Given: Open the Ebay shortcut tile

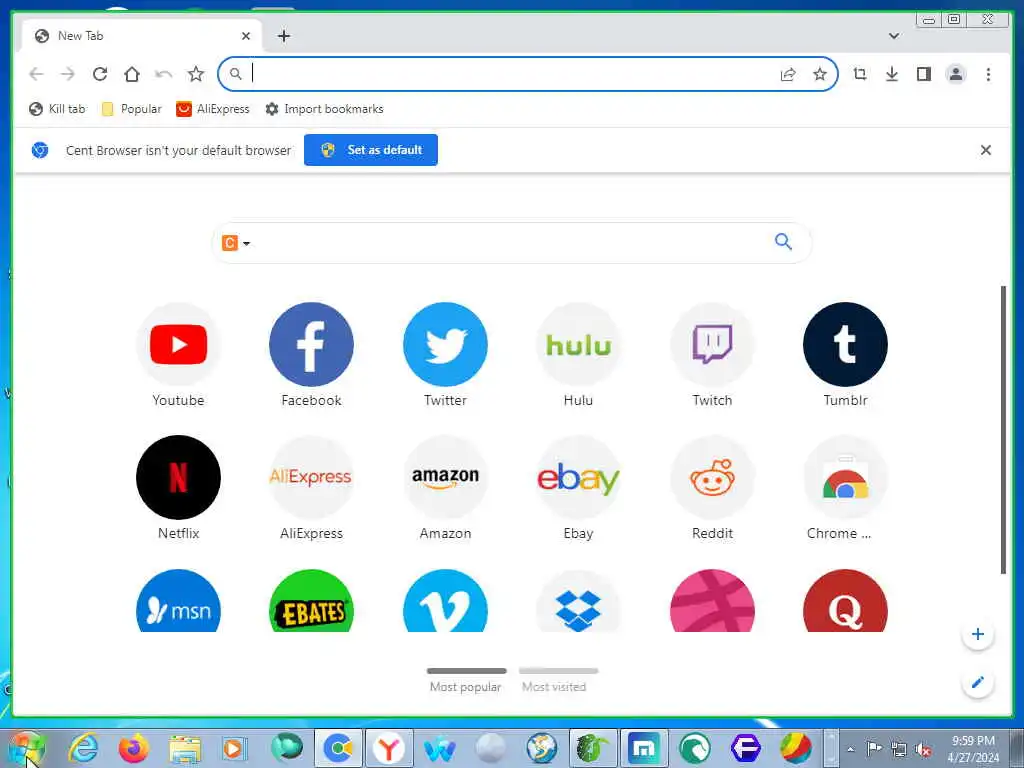Looking at the screenshot, I should (x=579, y=488).
